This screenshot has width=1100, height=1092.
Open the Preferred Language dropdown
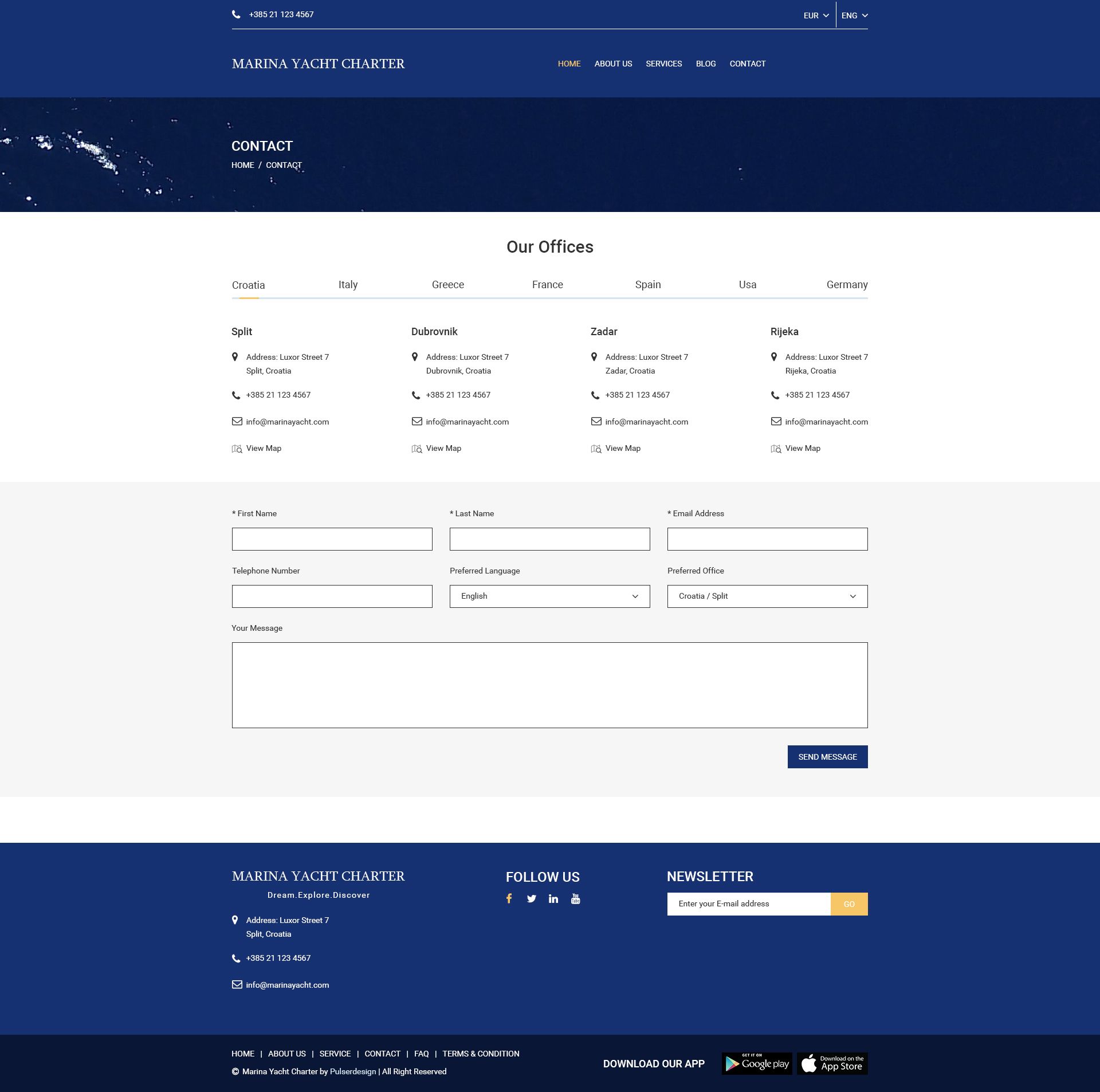[549, 596]
